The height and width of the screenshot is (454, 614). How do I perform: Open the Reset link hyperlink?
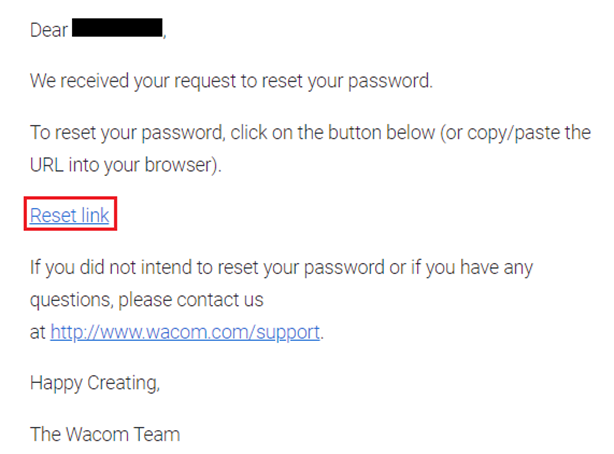(70, 215)
